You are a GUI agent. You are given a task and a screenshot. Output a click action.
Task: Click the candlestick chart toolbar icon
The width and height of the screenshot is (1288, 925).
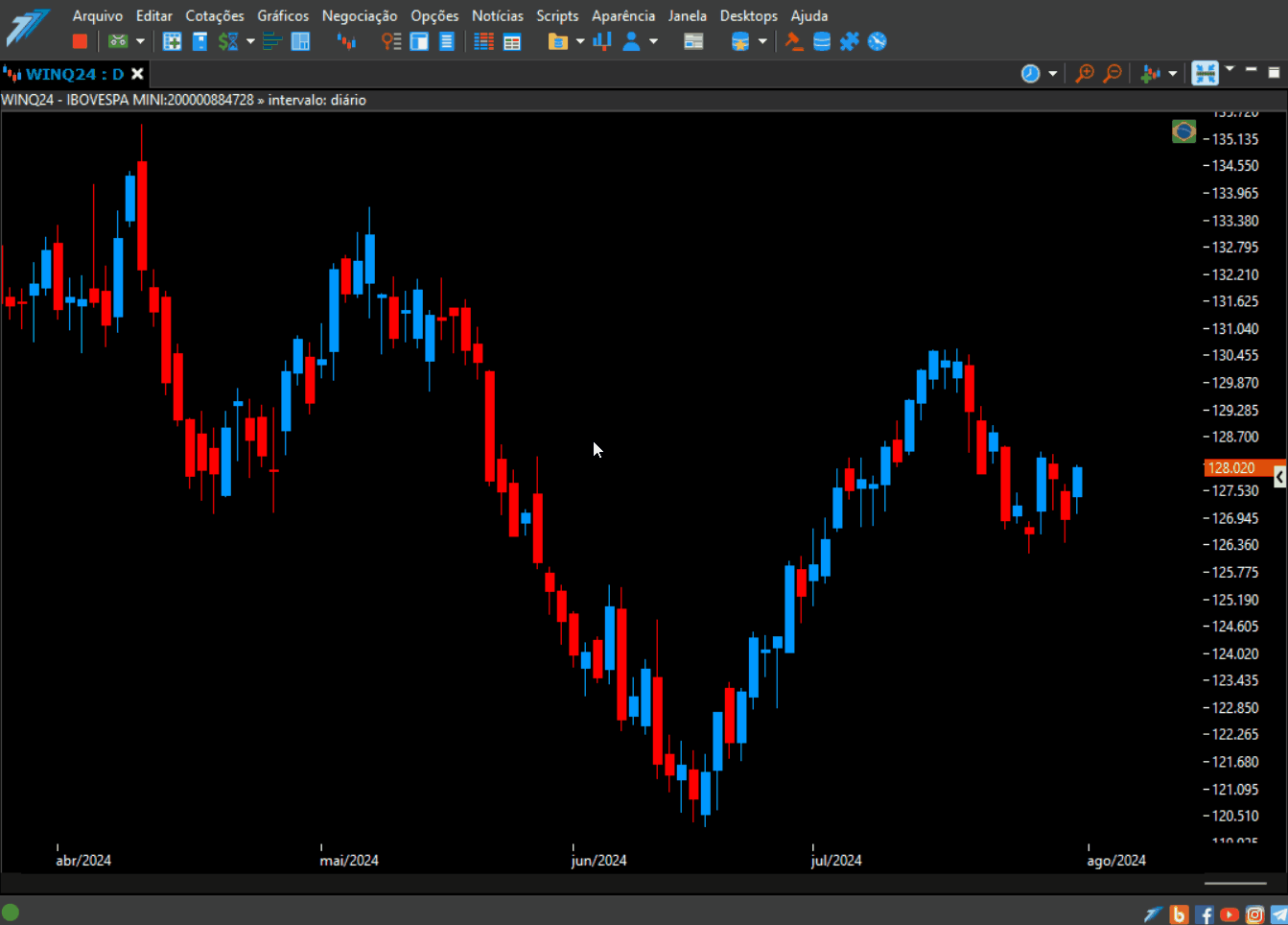pos(346,41)
